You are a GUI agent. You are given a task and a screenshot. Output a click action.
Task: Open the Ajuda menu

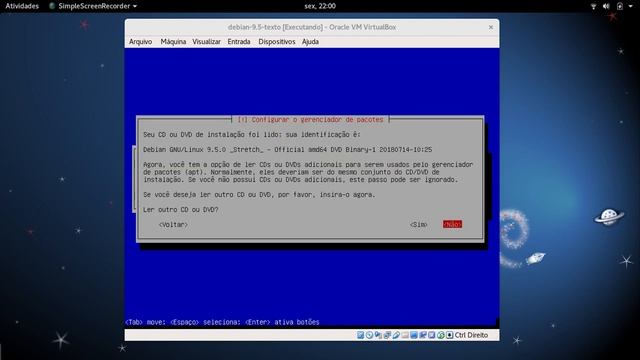pyautogui.click(x=310, y=42)
